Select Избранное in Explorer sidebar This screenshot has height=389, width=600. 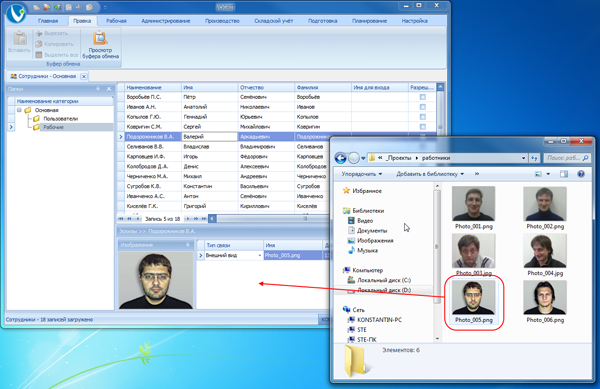pyautogui.click(x=362, y=190)
